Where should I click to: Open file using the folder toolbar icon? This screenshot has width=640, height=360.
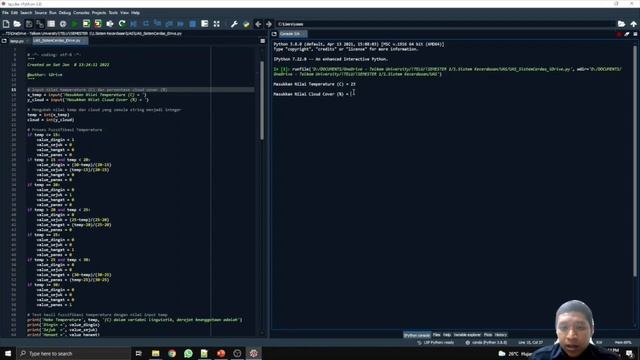(17, 24)
